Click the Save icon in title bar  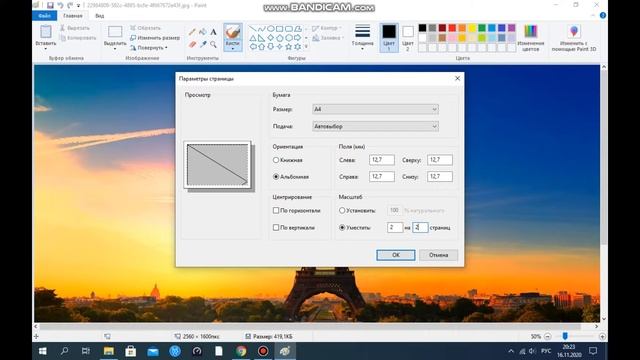point(50,5)
